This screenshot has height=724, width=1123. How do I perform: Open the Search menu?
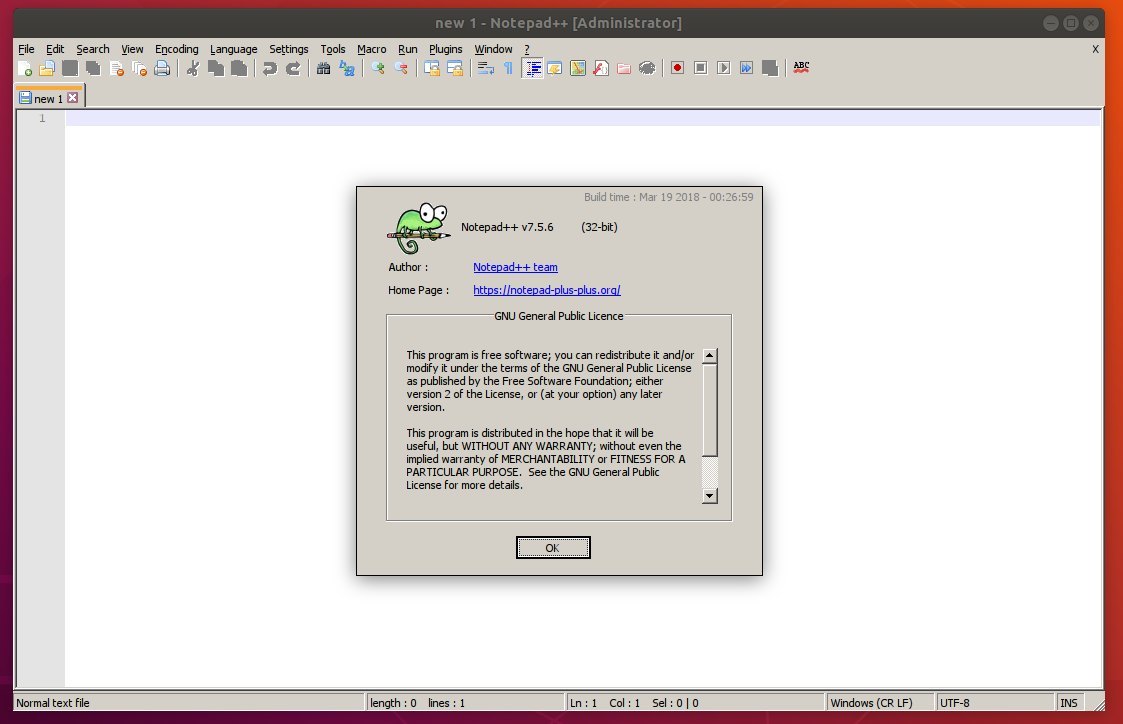[93, 49]
